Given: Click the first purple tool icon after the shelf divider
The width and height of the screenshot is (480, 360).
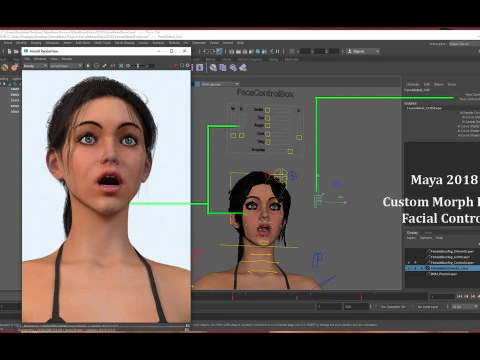Looking at the screenshot, I should pyautogui.click(x=213, y=68).
